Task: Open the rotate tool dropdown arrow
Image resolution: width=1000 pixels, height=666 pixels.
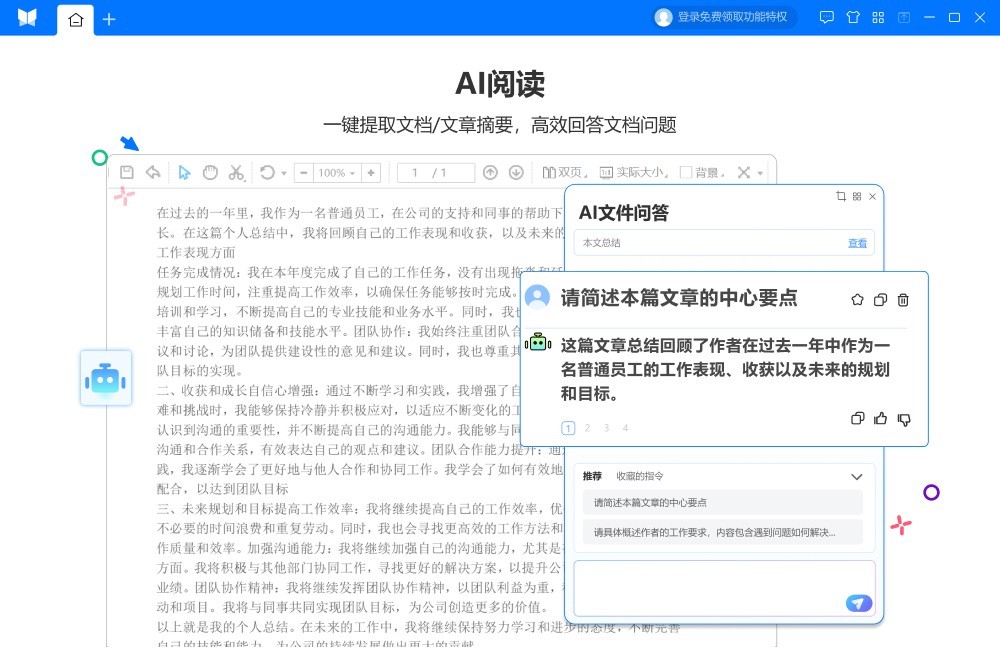Action: (284, 173)
